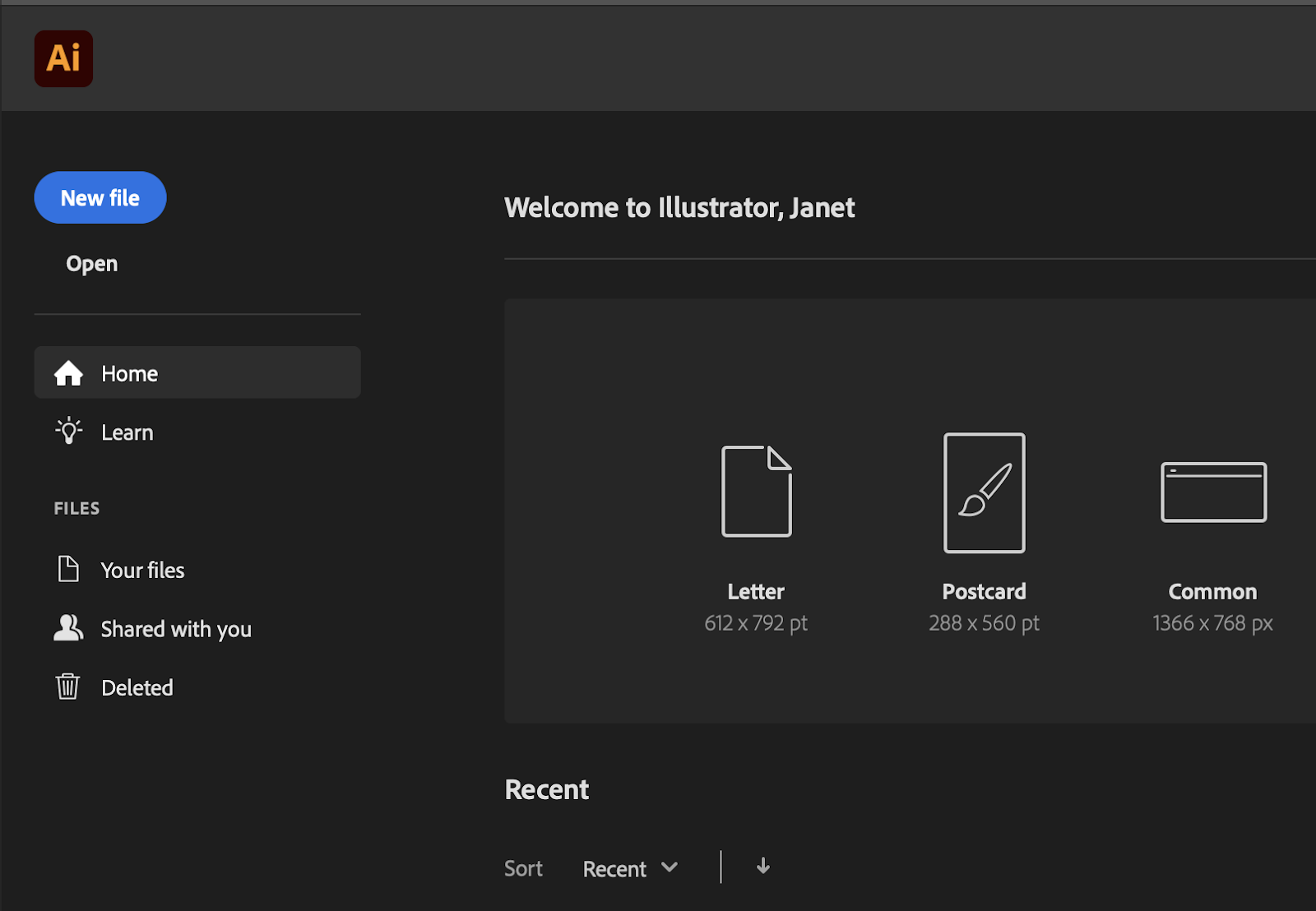Toggle sort direction with the down arrow
This screenshot has width=1316, height=911.
[763, 866]
